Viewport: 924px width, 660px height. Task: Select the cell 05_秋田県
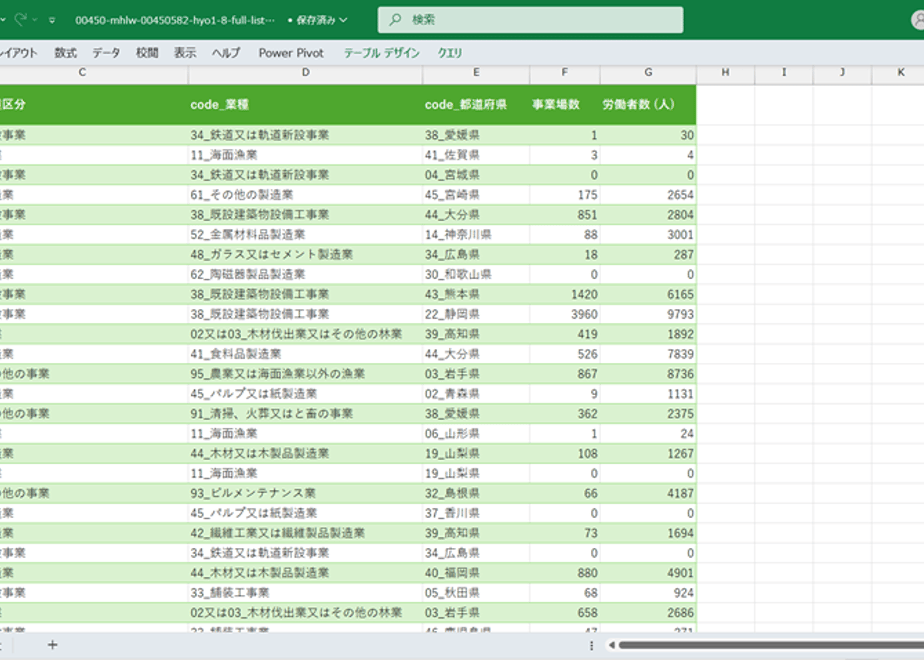(476, 593)
